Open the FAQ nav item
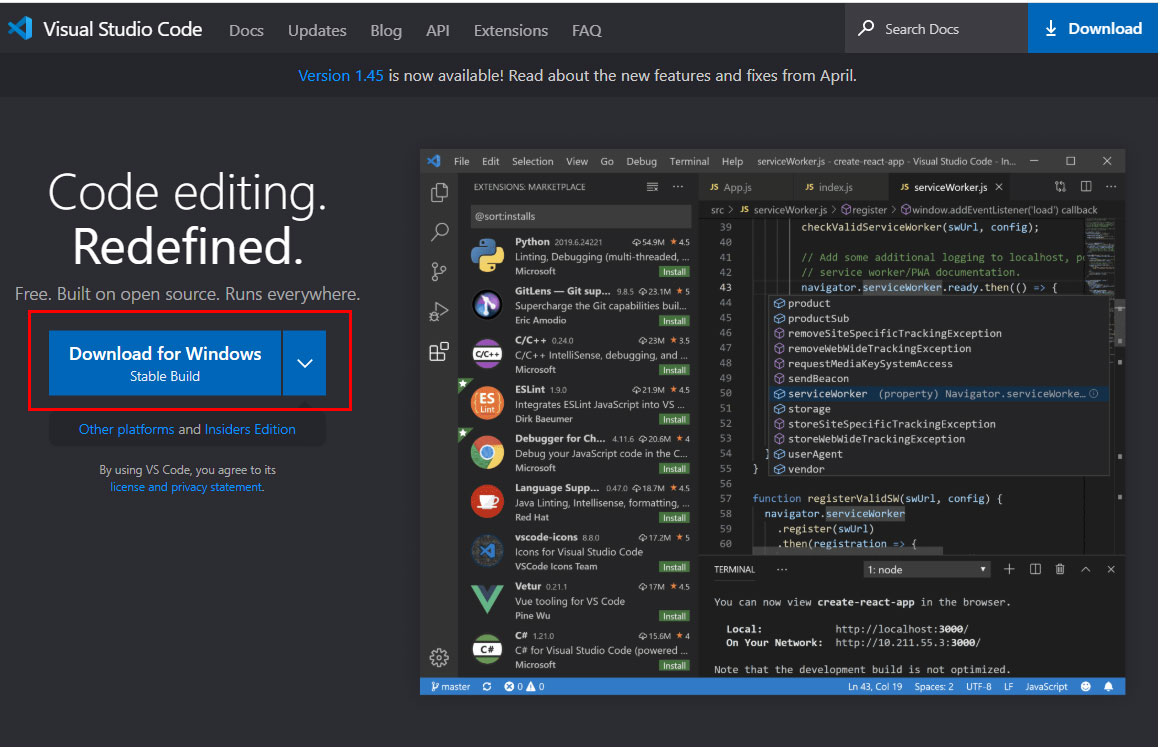This screenshot has width=1160, height=748. [586, 30]
